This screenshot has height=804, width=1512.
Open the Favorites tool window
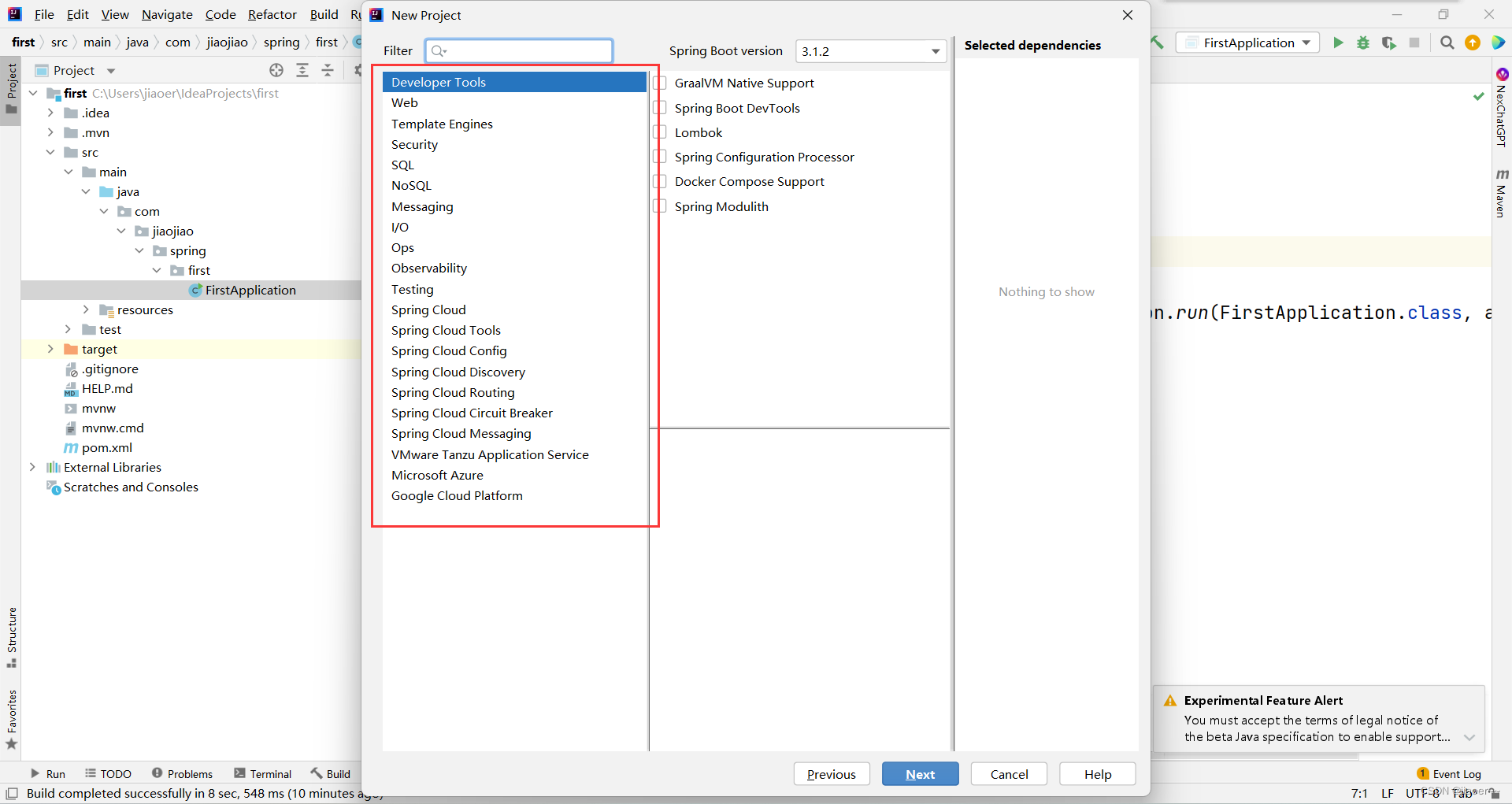[12, 720]
